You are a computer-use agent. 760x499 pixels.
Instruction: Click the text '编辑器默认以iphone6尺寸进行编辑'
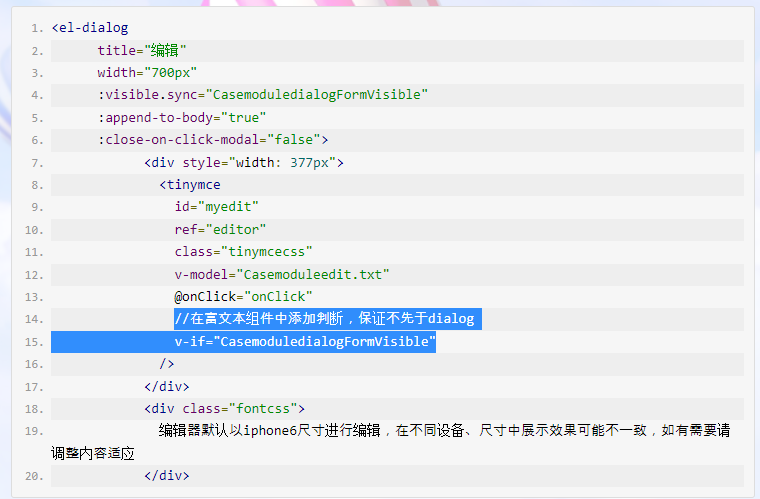tap(269, 430)
